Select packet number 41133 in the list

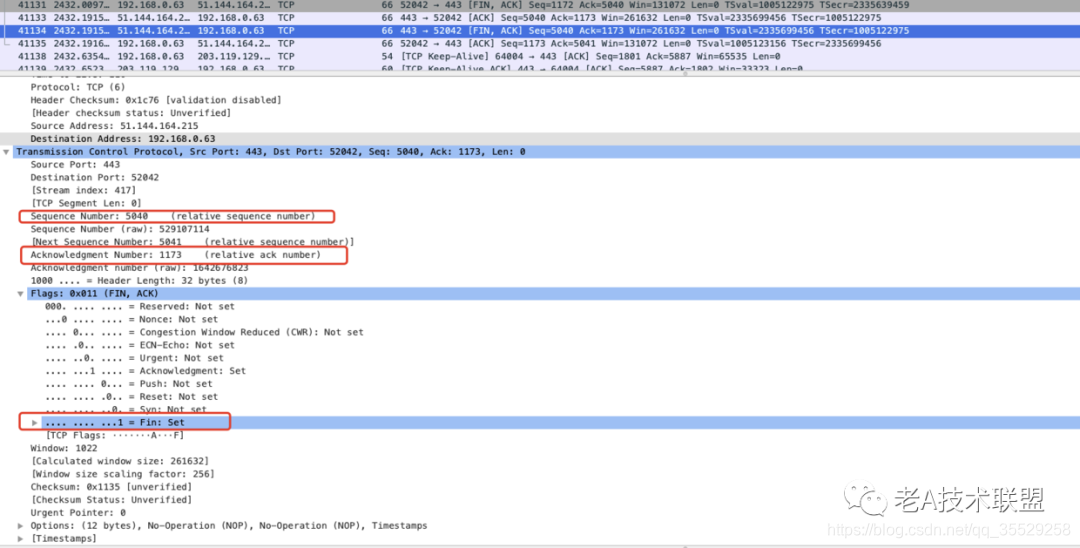pos(540,18)
